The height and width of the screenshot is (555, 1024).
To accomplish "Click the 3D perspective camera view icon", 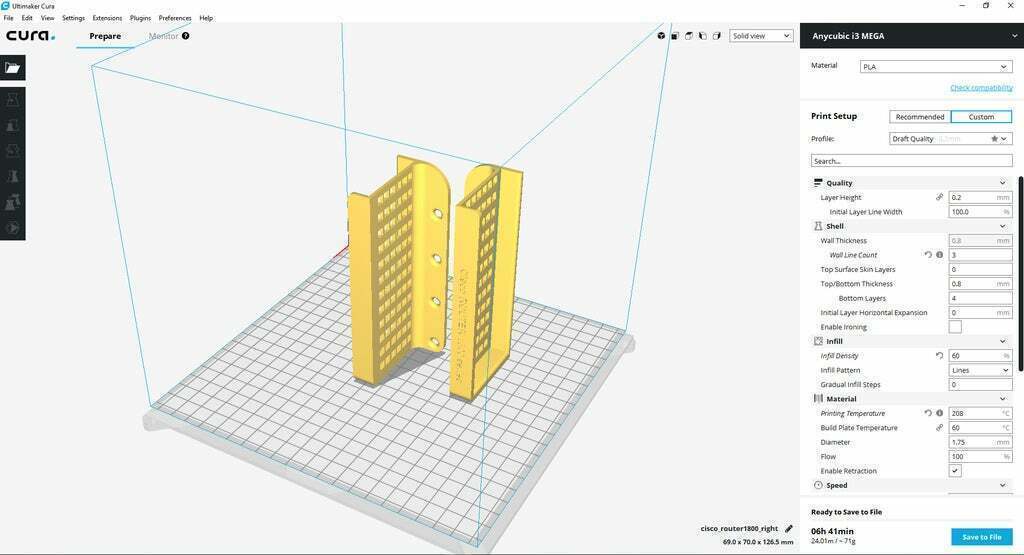I will 661,36.
